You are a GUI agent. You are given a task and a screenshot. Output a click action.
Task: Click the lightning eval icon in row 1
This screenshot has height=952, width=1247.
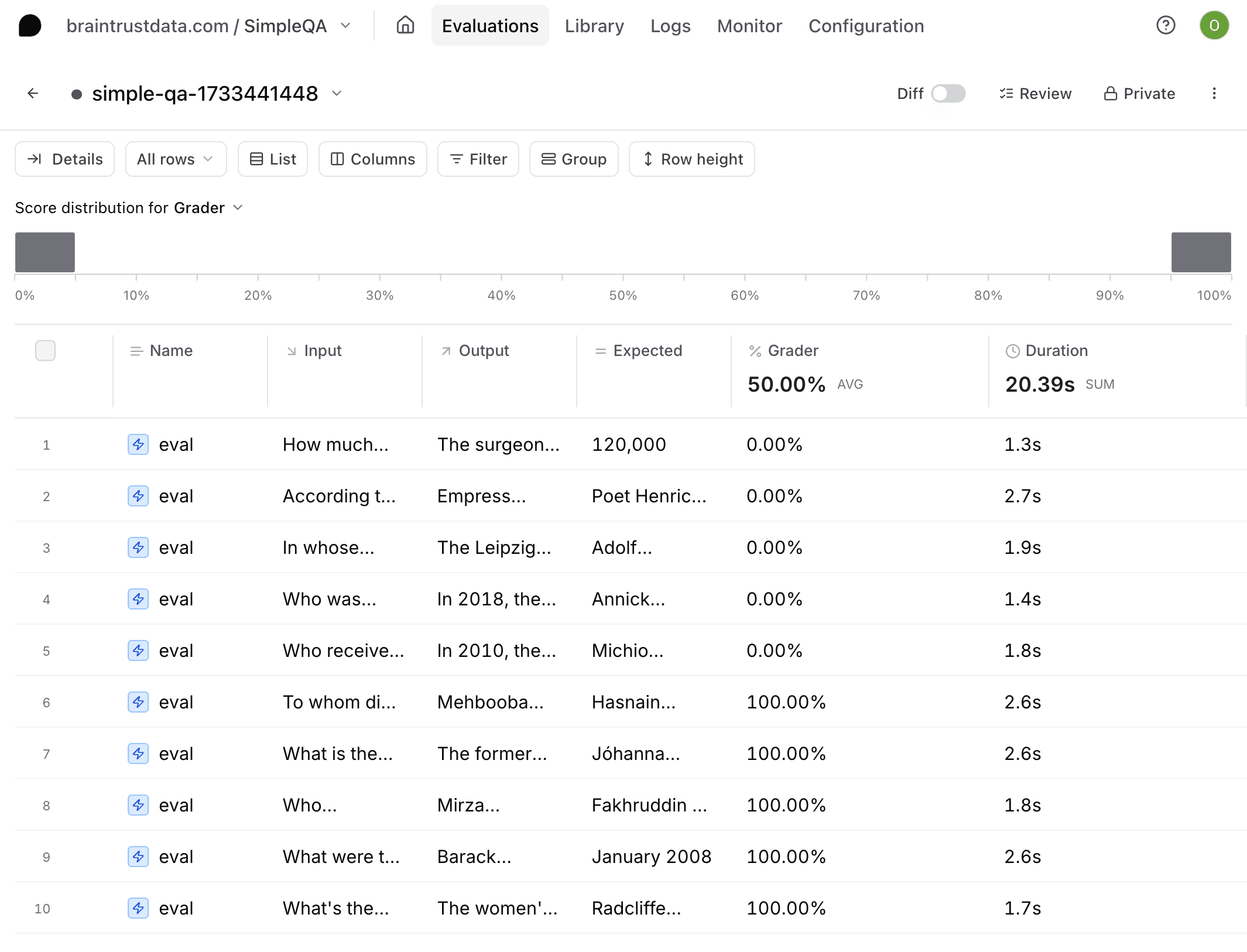point(138,445)
